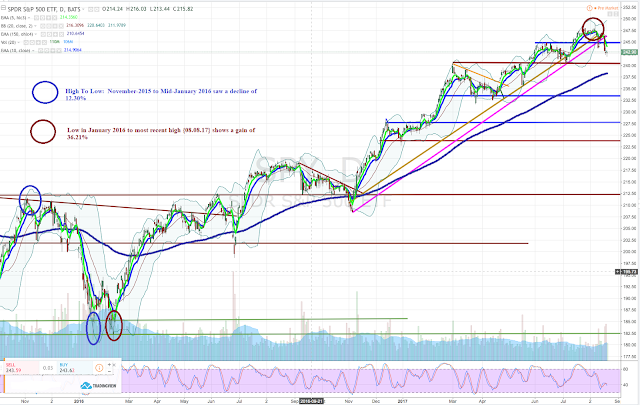
Task: Expand the EMA (10, close) dropdown arrow
Action: 33,51
